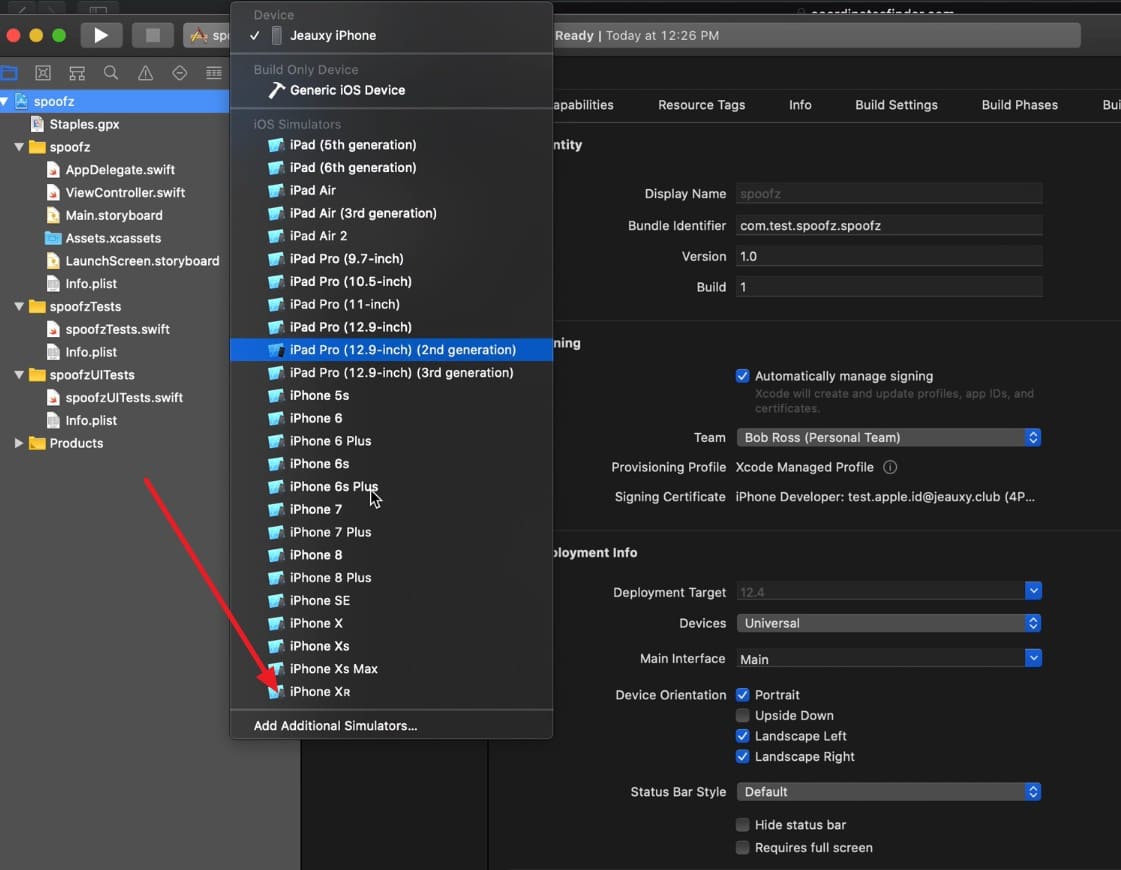Select iPhone 8 simulator

tap(391, 555)
